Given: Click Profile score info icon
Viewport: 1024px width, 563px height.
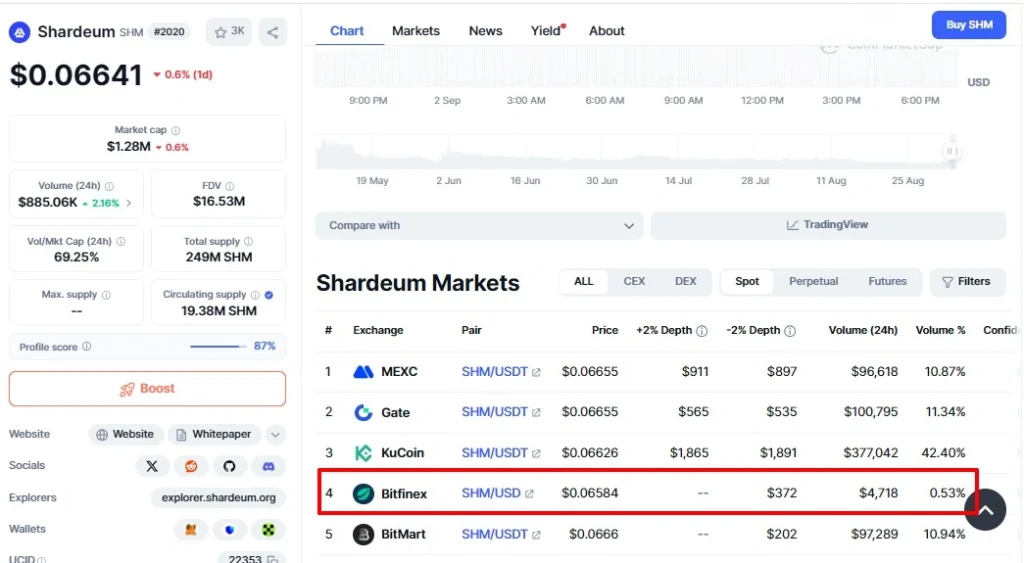Looking at the screenshot, I should (x=86, y=346).
